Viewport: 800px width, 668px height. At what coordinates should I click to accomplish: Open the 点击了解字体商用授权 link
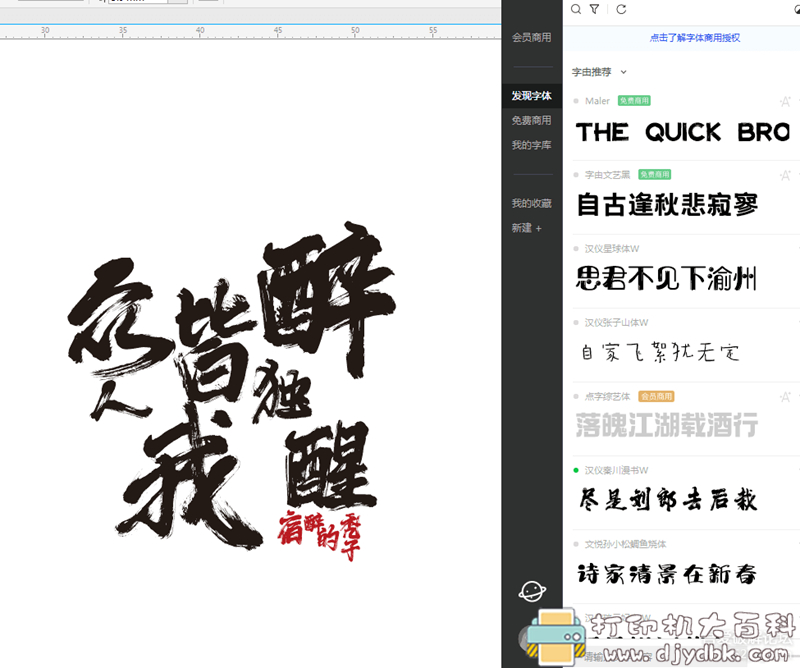(x=695, y=38)
